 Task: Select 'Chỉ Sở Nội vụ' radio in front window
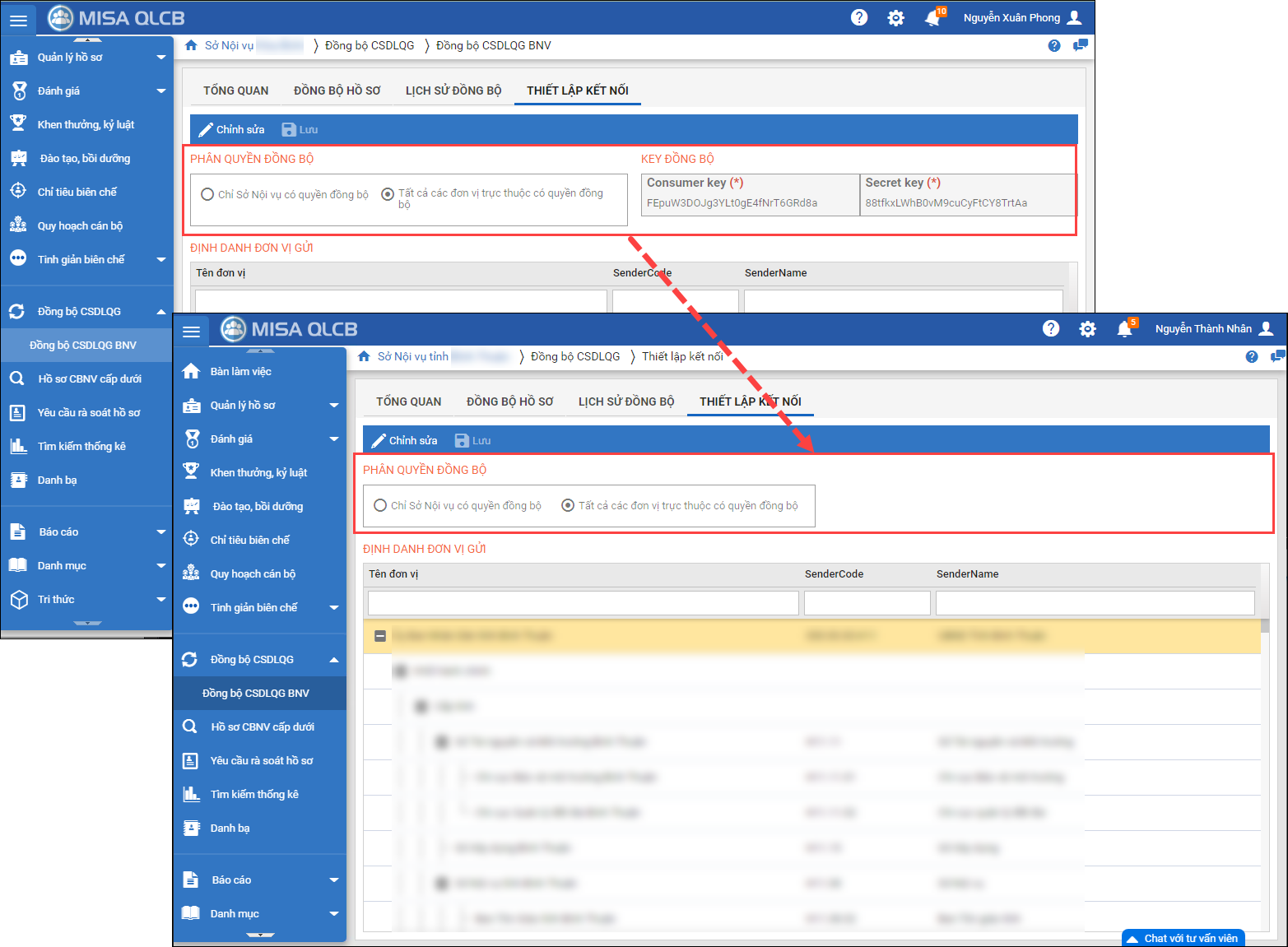point(380,505)
